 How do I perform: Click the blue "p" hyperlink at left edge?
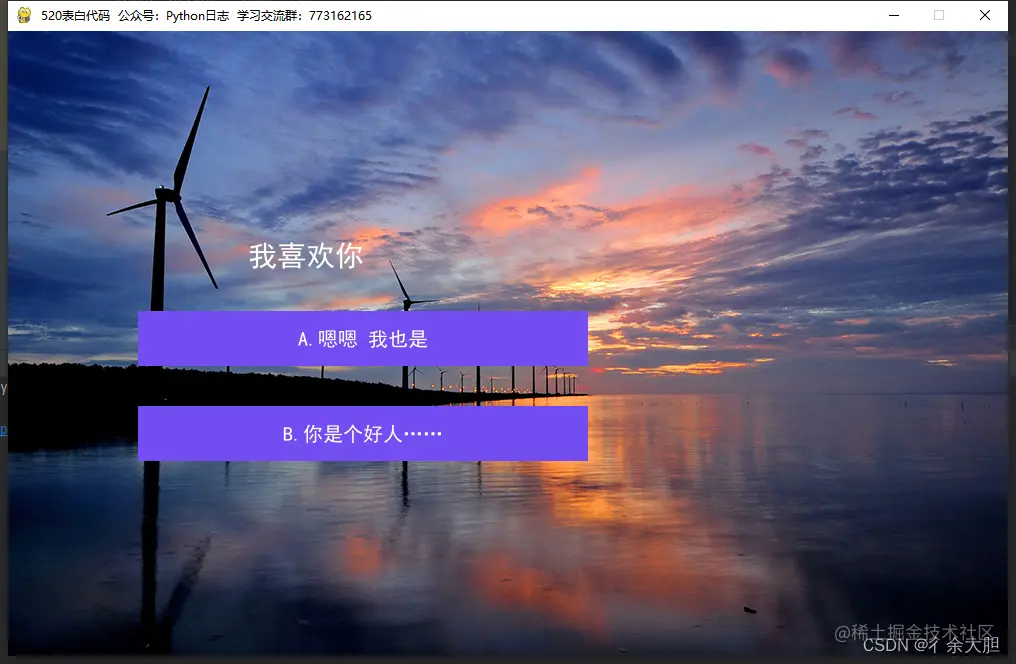pyautogui.click(x=5, y=430)
